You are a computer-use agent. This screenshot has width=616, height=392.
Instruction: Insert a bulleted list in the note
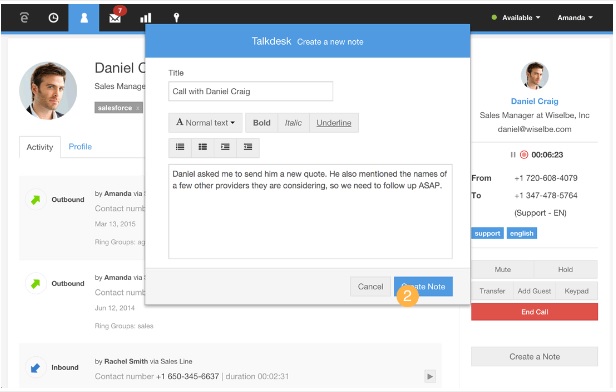coord(180,147)
